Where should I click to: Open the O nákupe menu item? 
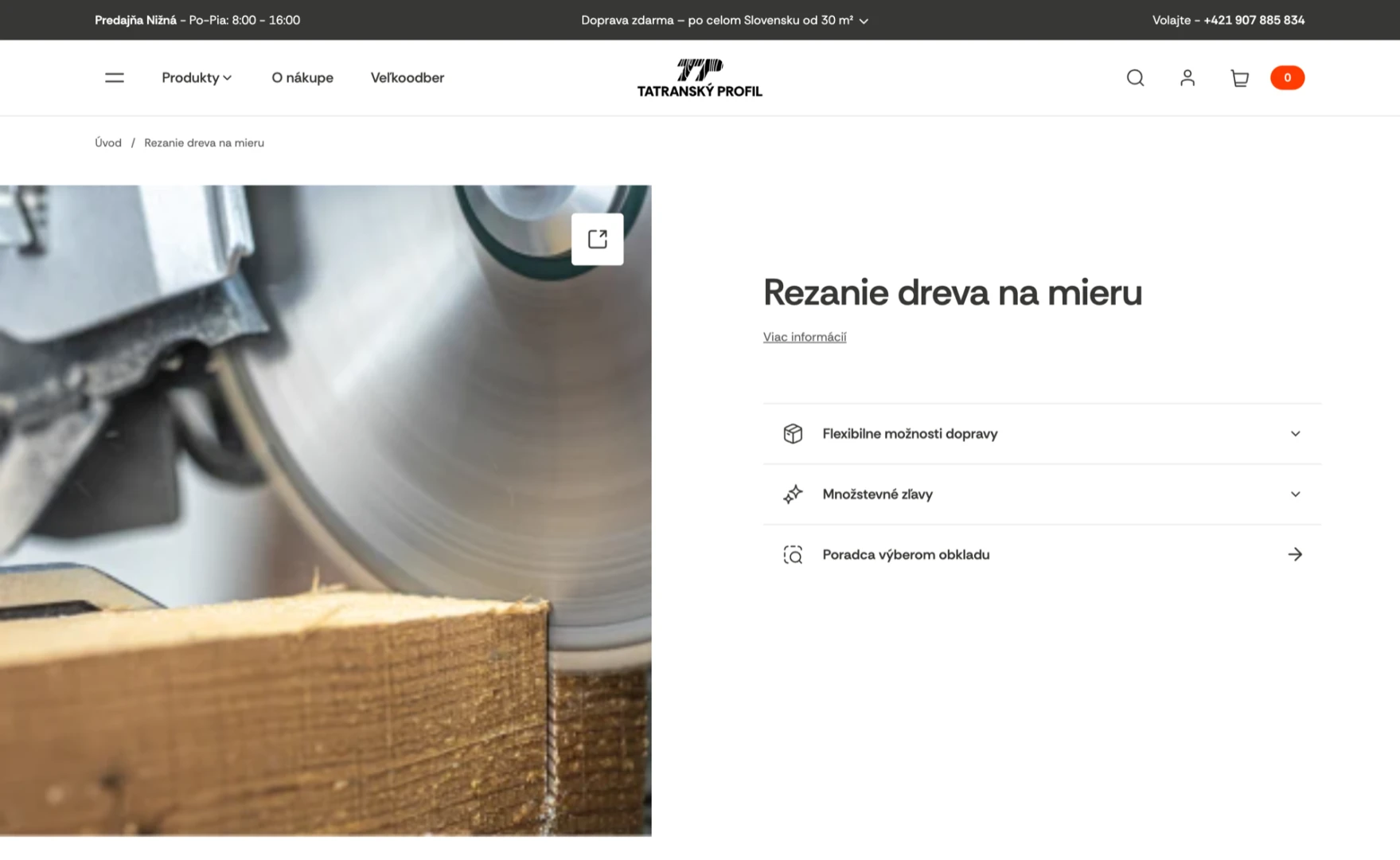pyautogui.click(x=302, y=78)
